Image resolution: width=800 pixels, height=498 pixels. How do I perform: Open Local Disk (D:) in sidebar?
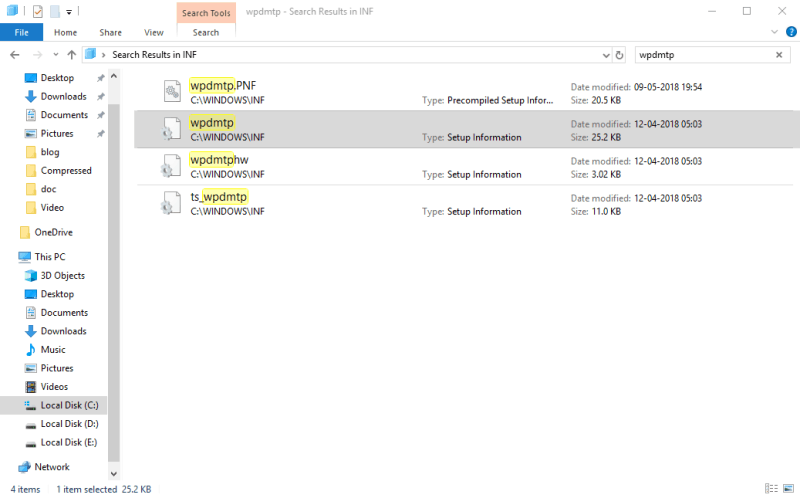coord(68,423)
